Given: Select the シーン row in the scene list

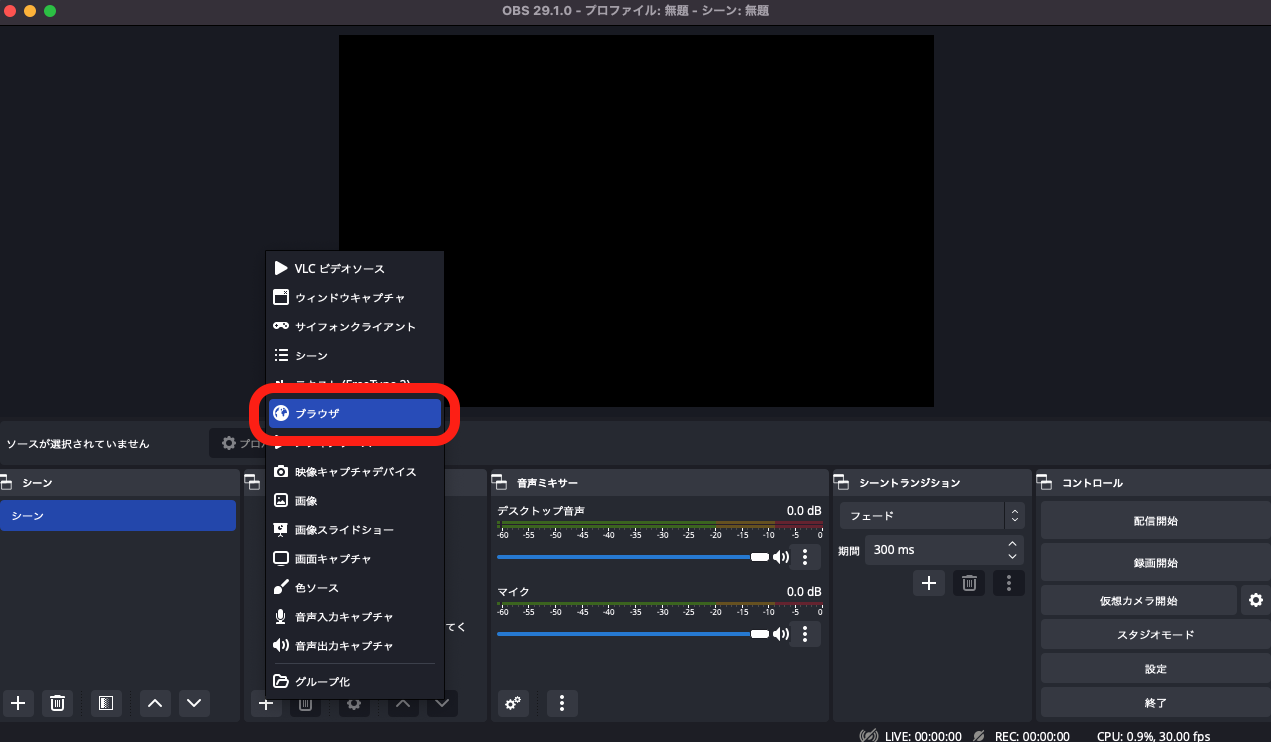Looking at the screenshot, I should [x=118, y=516].
